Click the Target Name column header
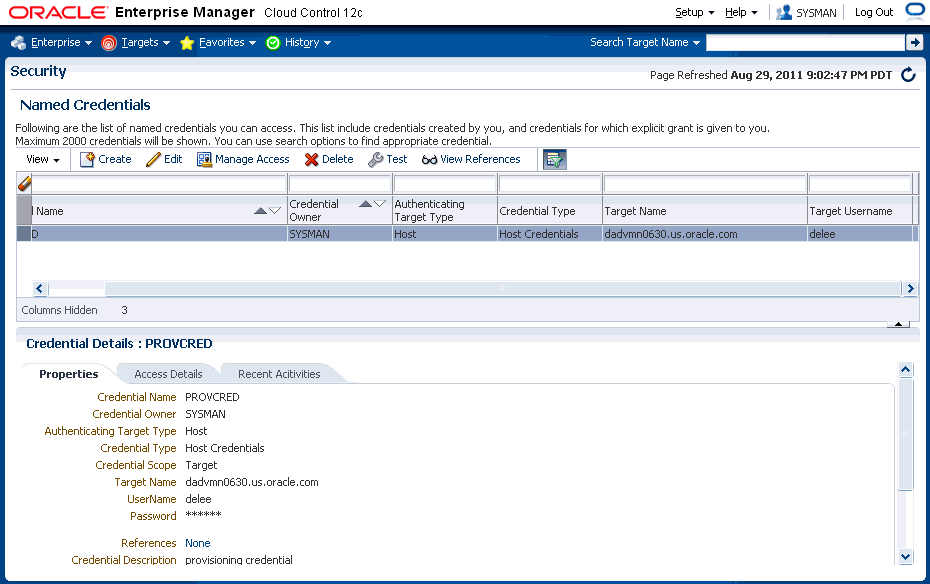Viewport: 930px width, 584px height. coord(705,210)
